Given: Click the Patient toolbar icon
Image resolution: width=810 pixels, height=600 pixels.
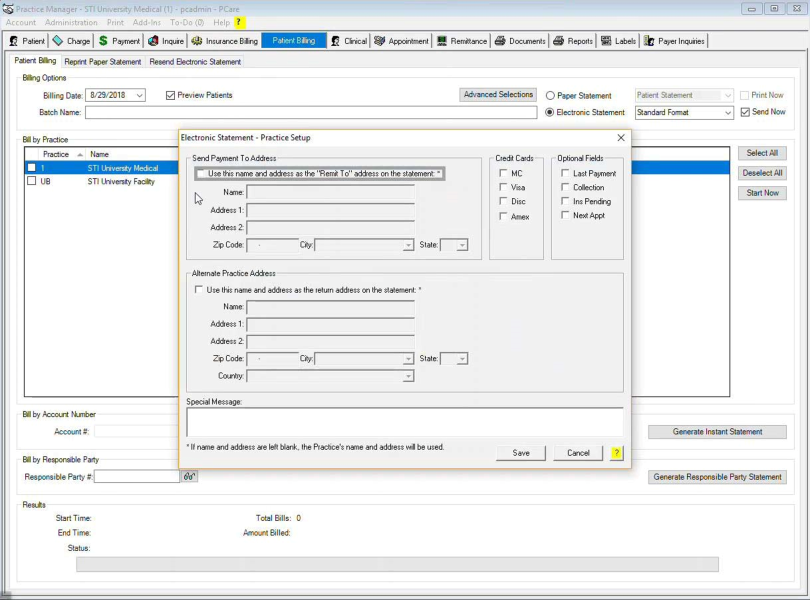Looking at the screenshot, I should pos(14,41).
